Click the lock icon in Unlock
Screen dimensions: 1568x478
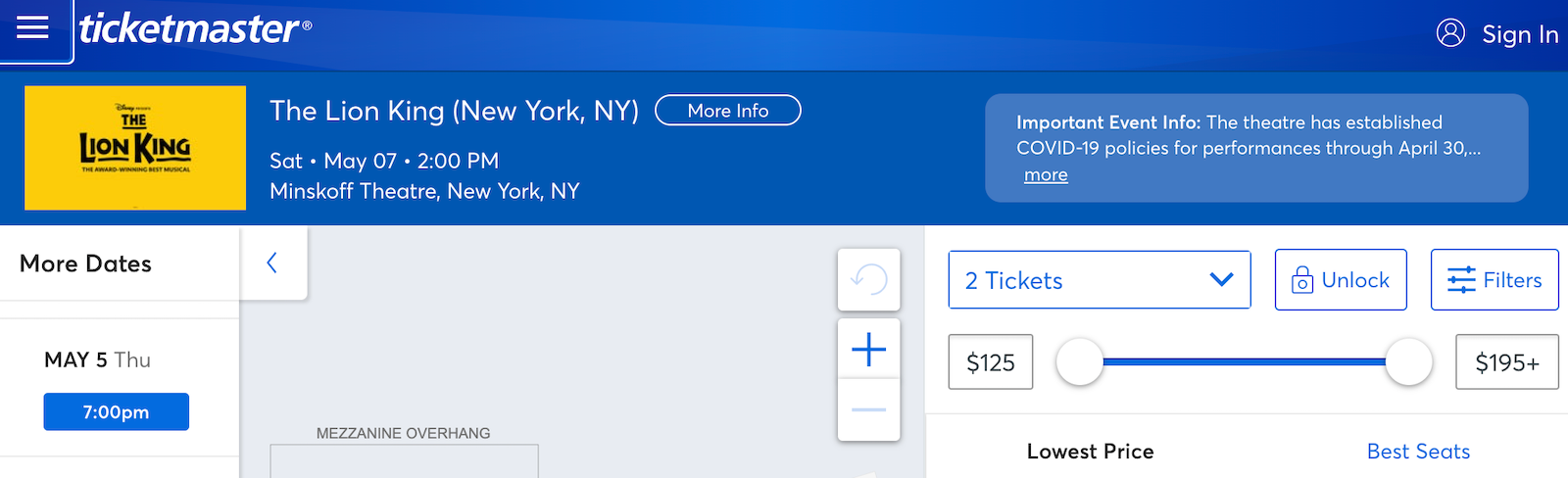[x=1302, y=280]
